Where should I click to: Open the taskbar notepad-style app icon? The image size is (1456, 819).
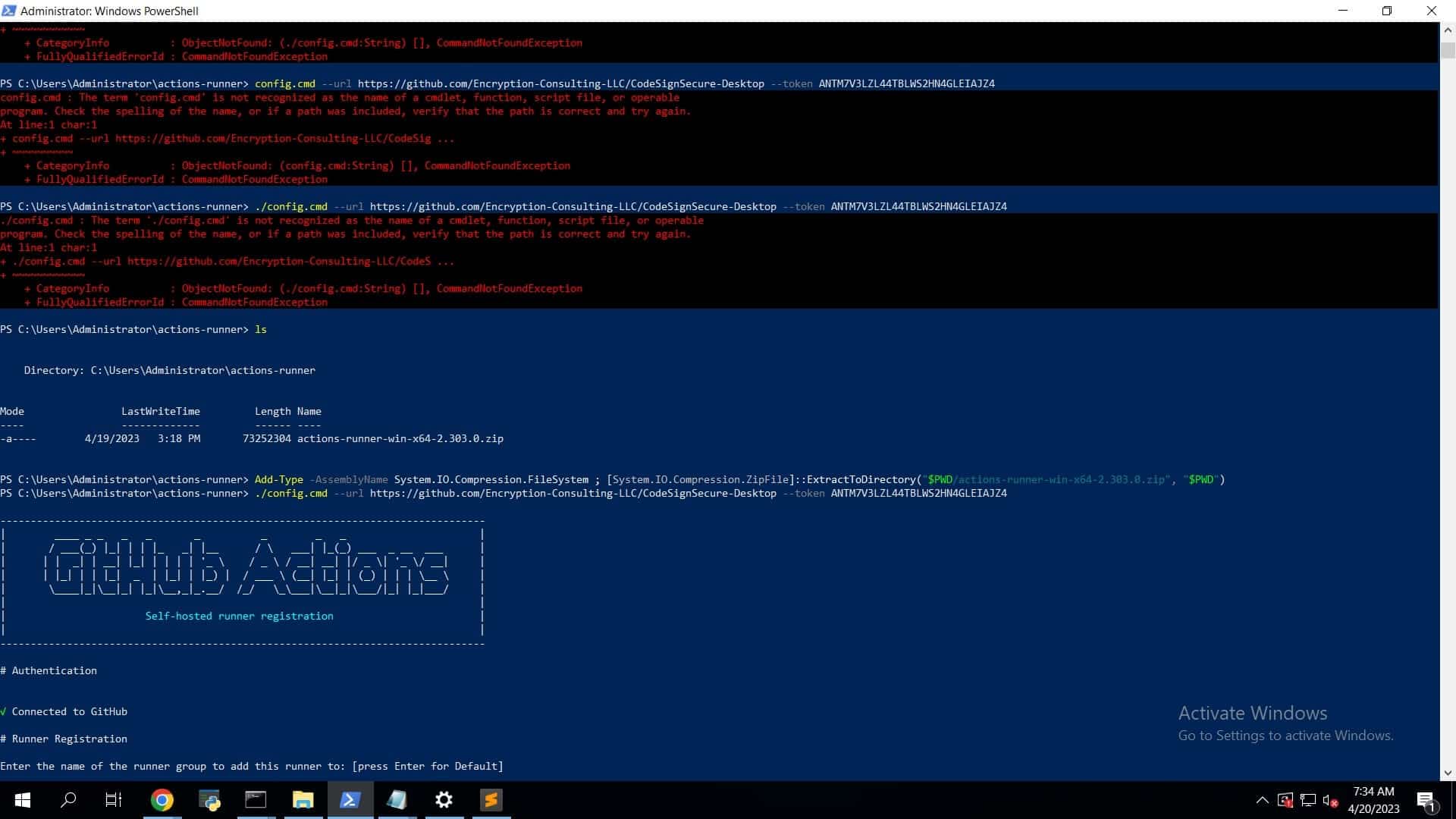(397, 800)
